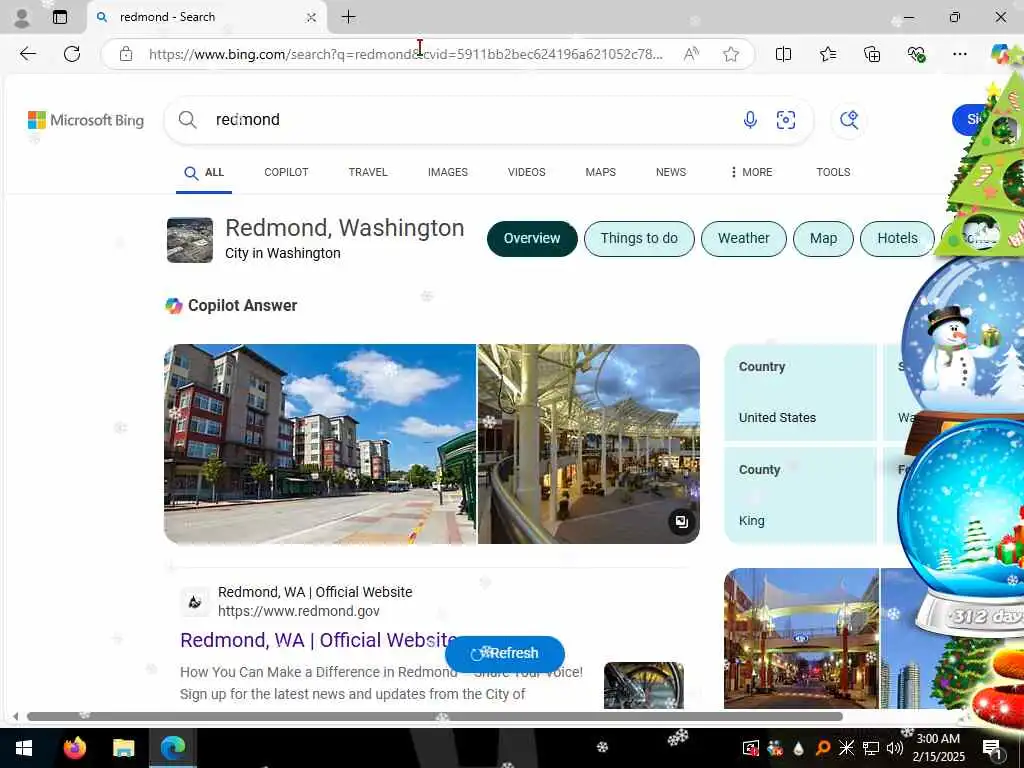1024x768 pixels.
Task: Select the Overview pill
Action: pyautogui.click(x=532, y=238)
